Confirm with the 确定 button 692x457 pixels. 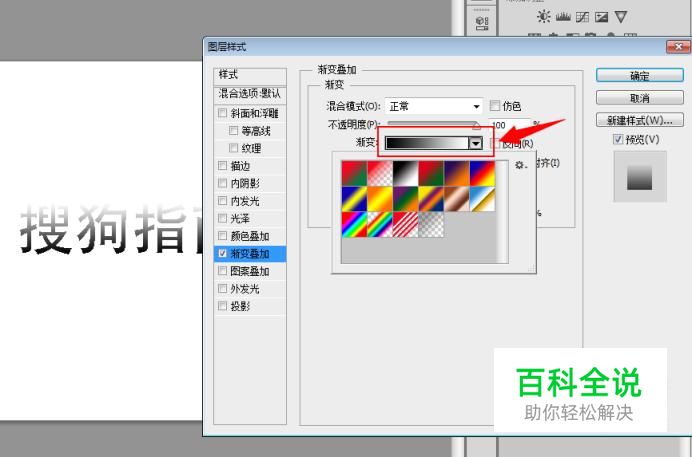639,75
